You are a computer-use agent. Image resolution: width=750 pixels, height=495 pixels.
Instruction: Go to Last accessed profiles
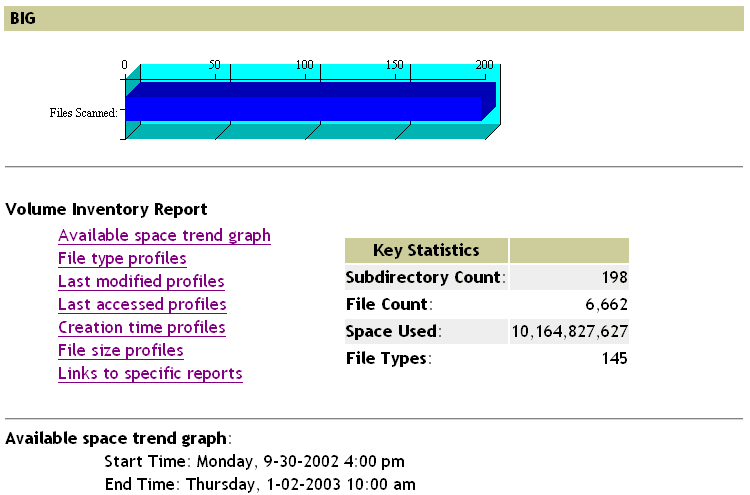(x=142, y=305)
